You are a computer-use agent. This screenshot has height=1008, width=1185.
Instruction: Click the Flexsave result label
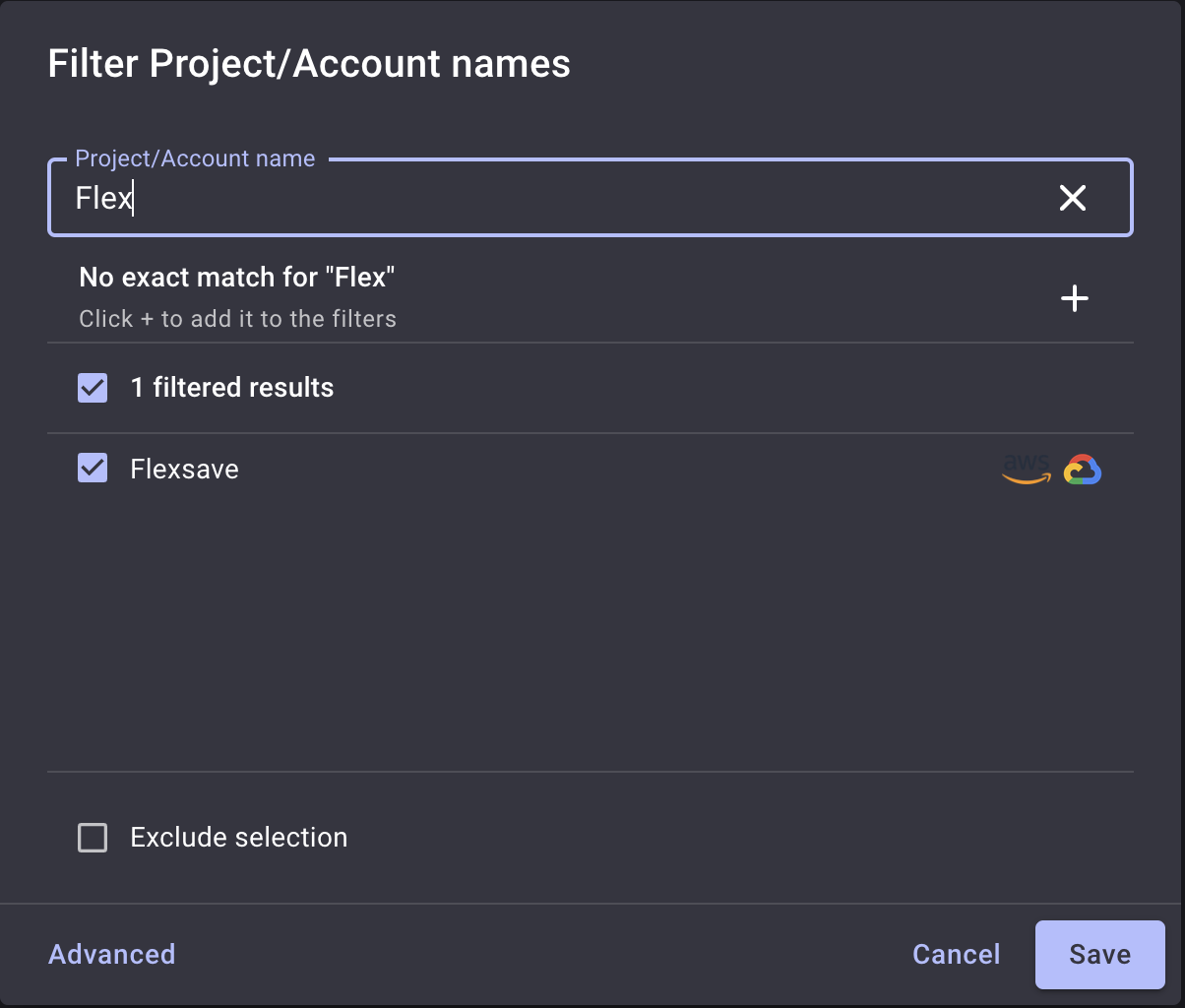(x=184, y=469)
